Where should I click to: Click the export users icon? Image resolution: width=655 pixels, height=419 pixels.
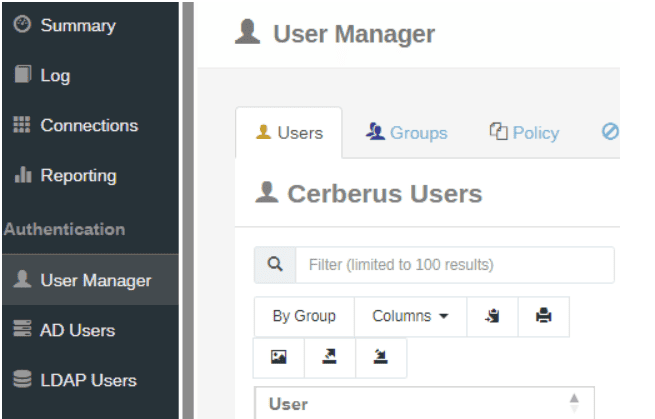(x=329, y=357)
